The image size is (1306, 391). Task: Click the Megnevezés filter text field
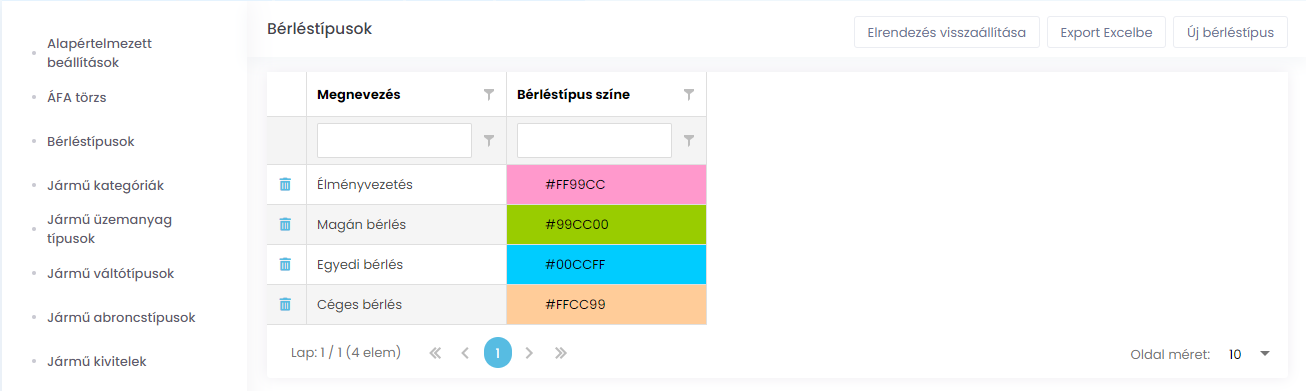(x=394, y=141)
